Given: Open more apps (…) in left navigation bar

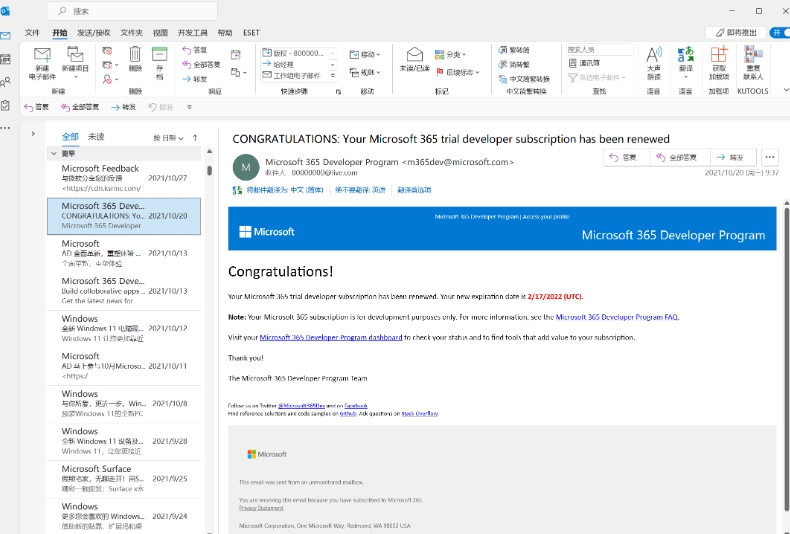Looking at the screenshot, I should 6,128.
